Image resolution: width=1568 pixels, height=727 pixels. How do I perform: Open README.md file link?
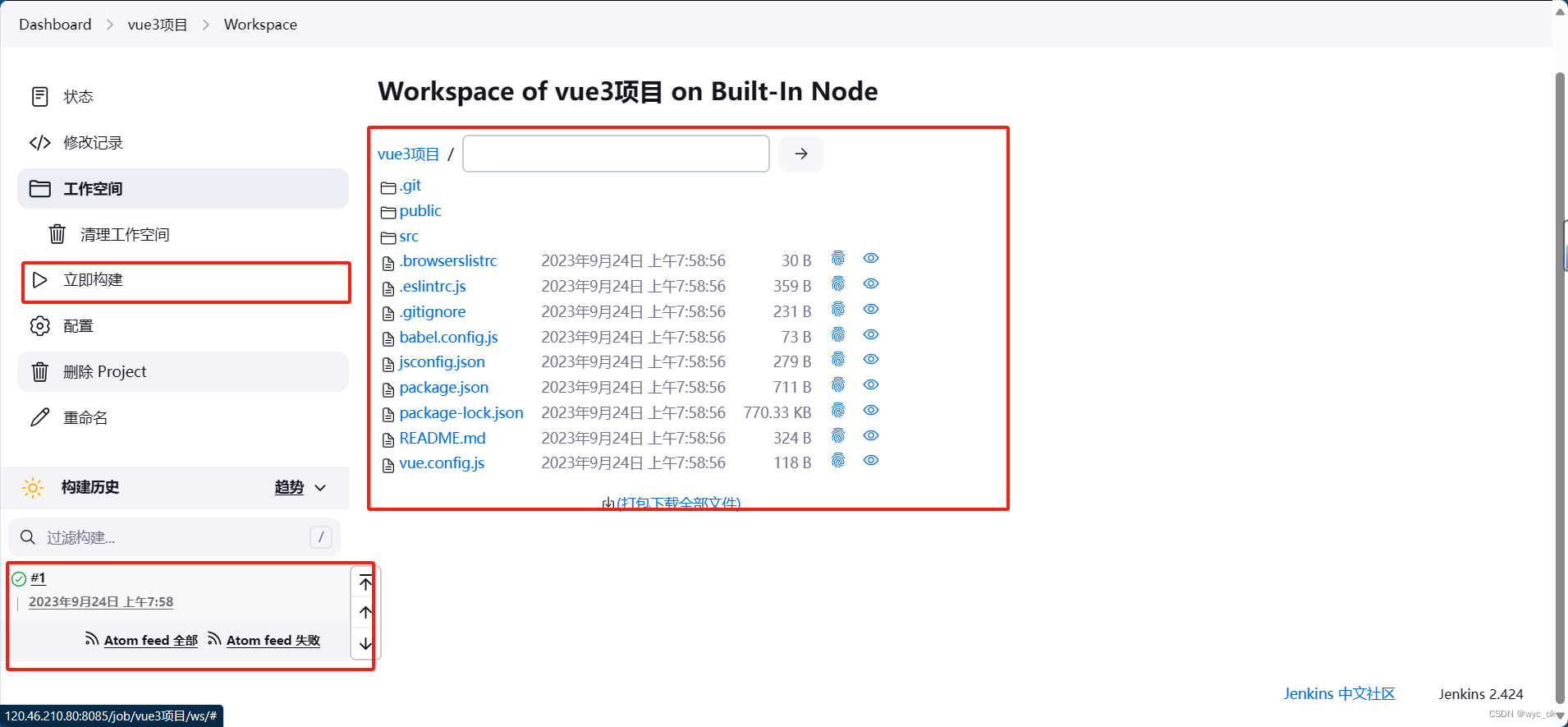[x=442, y=439]
